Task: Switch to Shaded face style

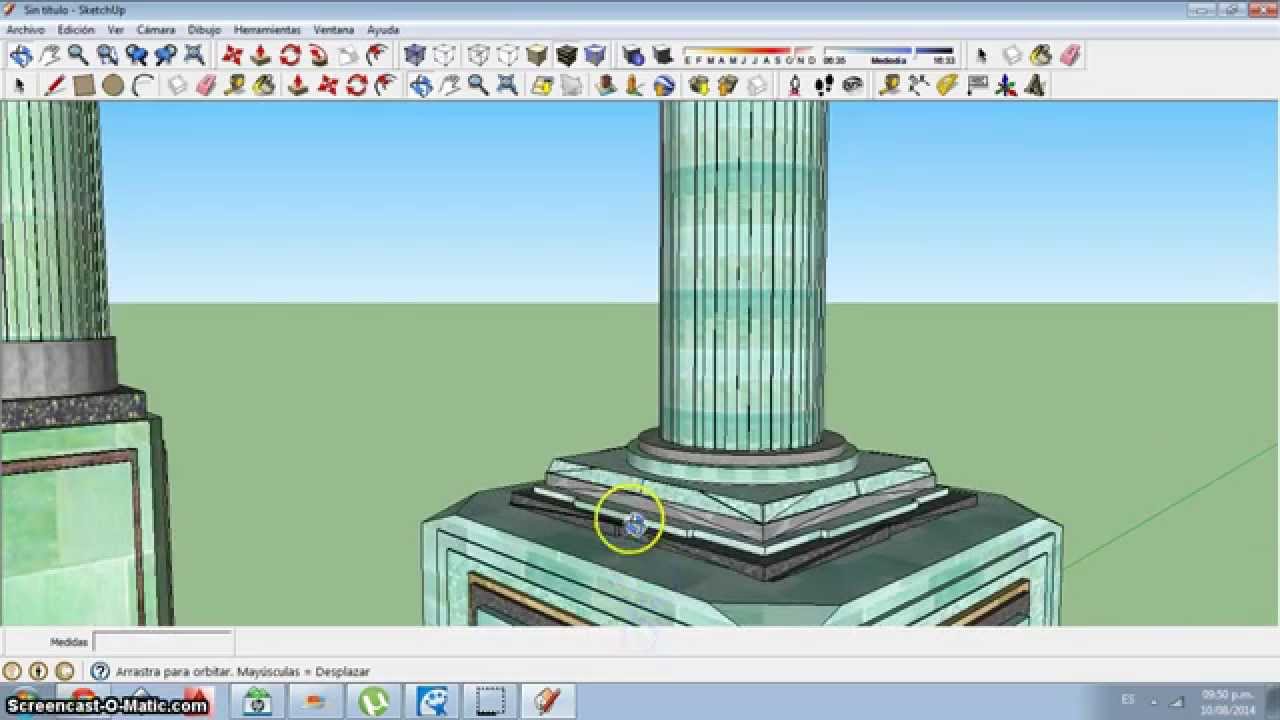Action: click(537, 55)
